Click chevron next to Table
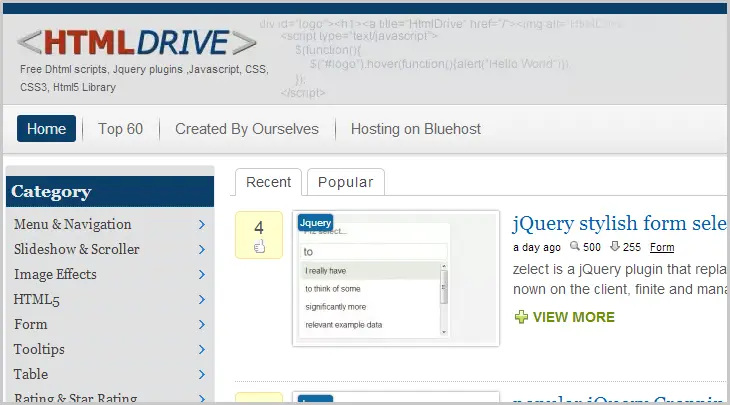The image size is (730, 405). (202, 374)
